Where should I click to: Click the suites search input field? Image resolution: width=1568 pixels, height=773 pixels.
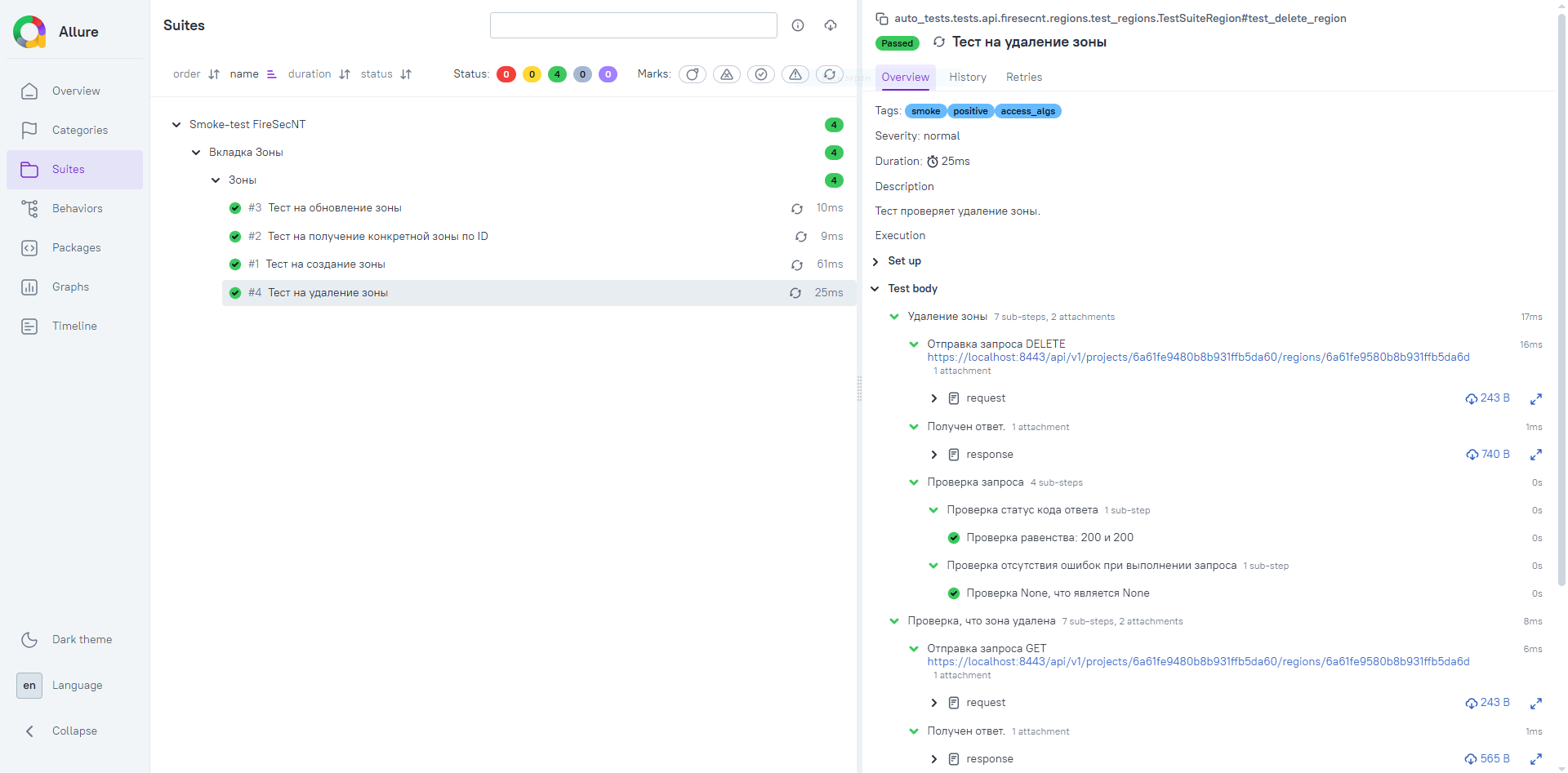pyautogui.click(x=634, y=25)
